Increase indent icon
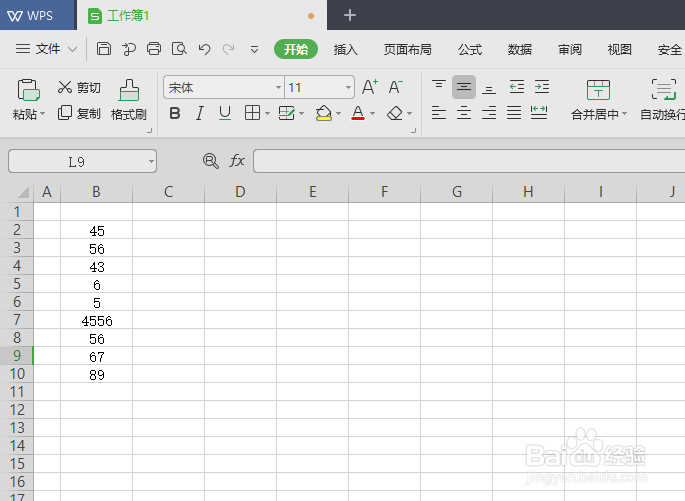 542,86
